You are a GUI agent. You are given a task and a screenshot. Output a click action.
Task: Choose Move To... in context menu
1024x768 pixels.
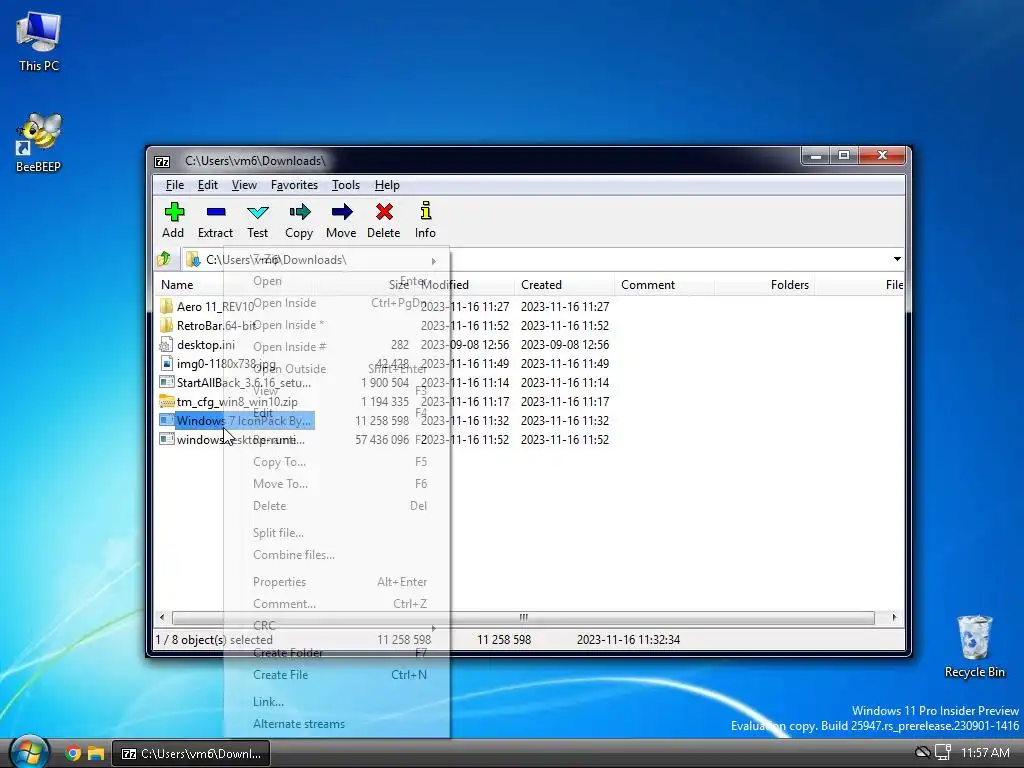coord(337,483)
